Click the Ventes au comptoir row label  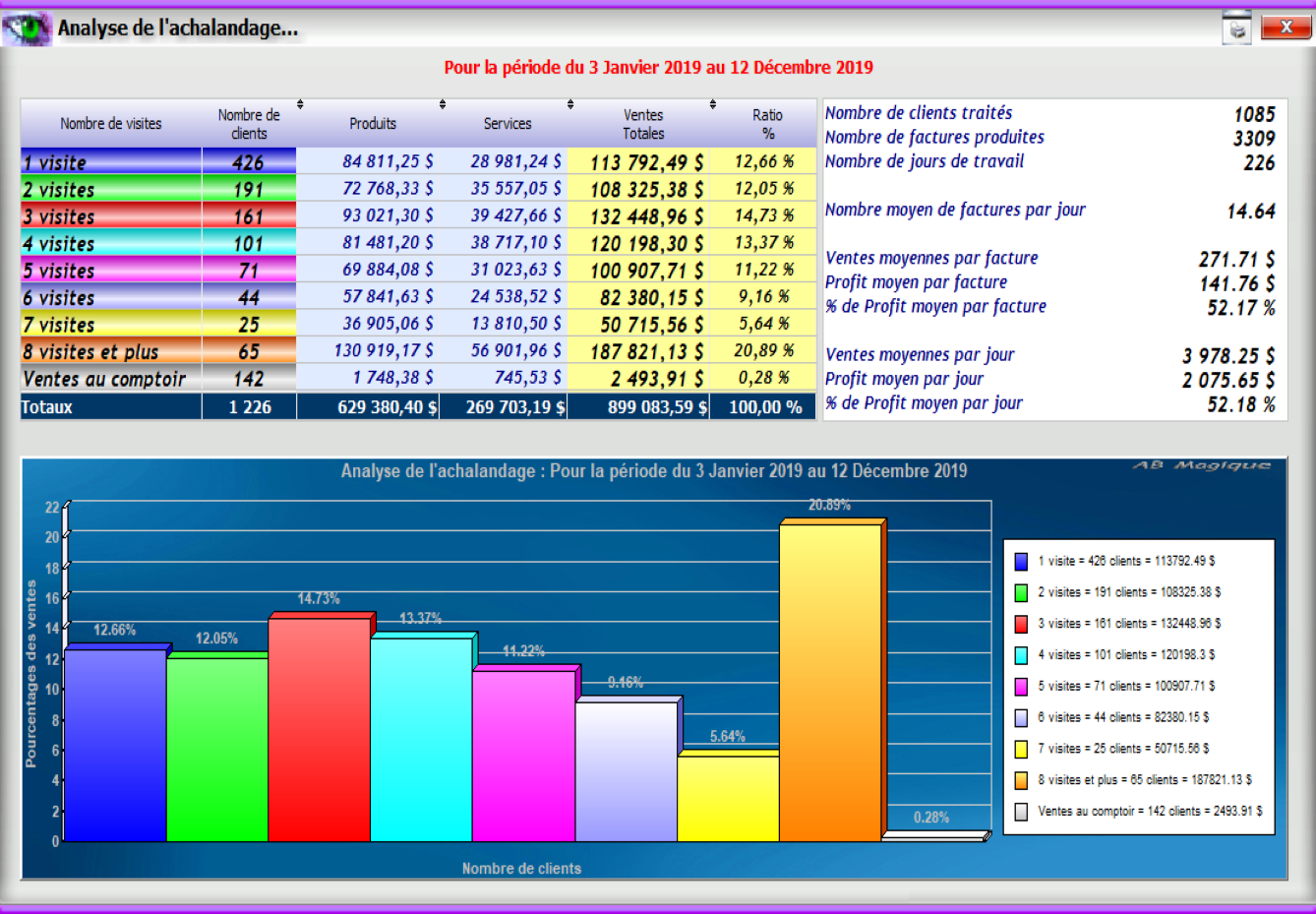104,379
